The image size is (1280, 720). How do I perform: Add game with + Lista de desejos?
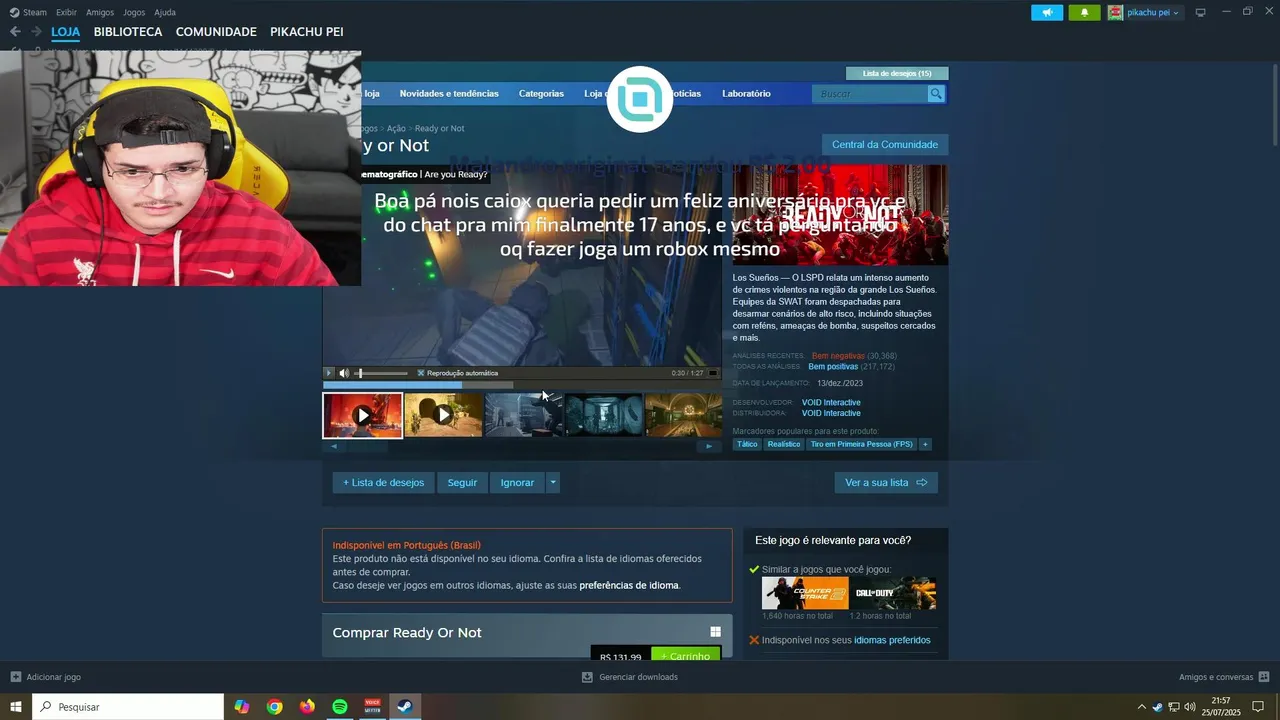384,483
